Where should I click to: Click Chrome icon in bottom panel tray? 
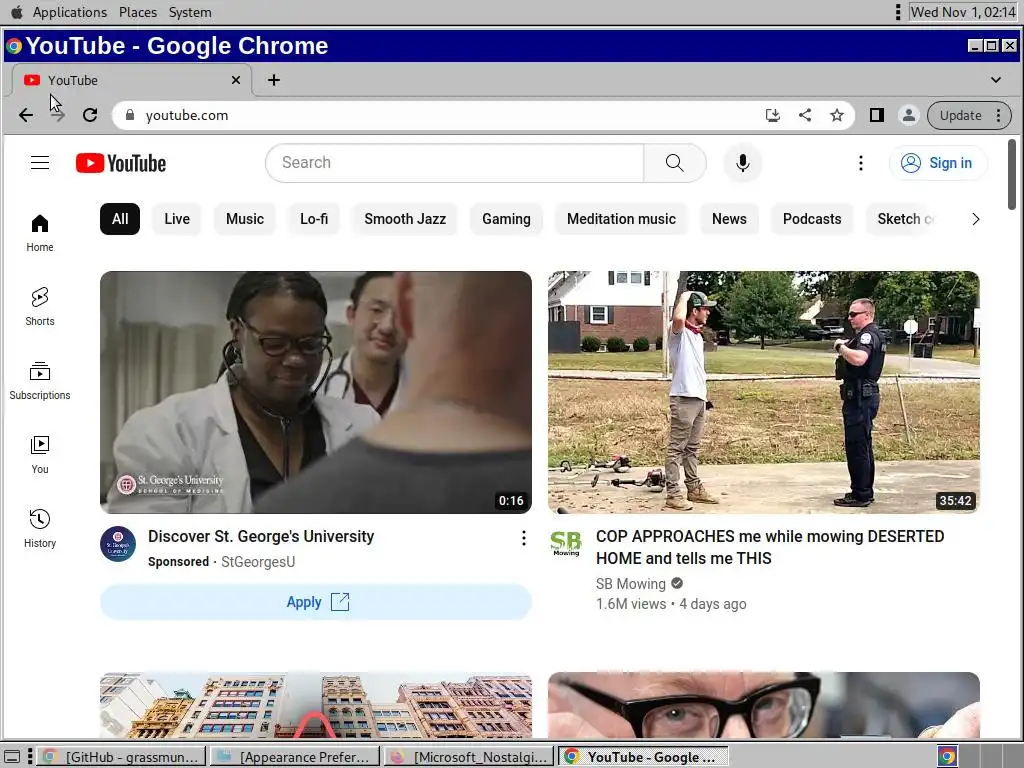coord(947,756)
